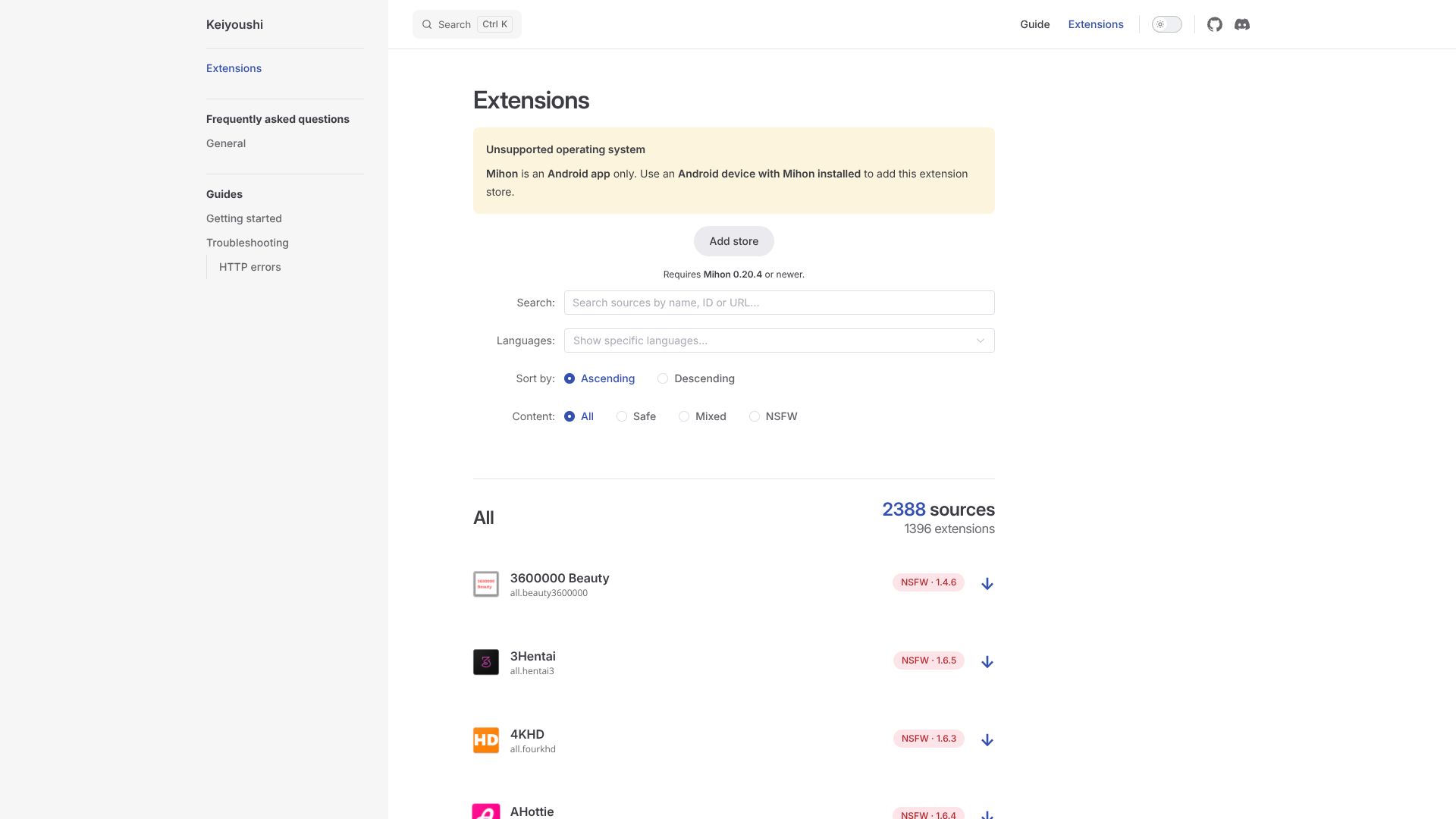Click the Unsupported operating system heading
The image size is (1456, 819).
(x=566, y=149)
